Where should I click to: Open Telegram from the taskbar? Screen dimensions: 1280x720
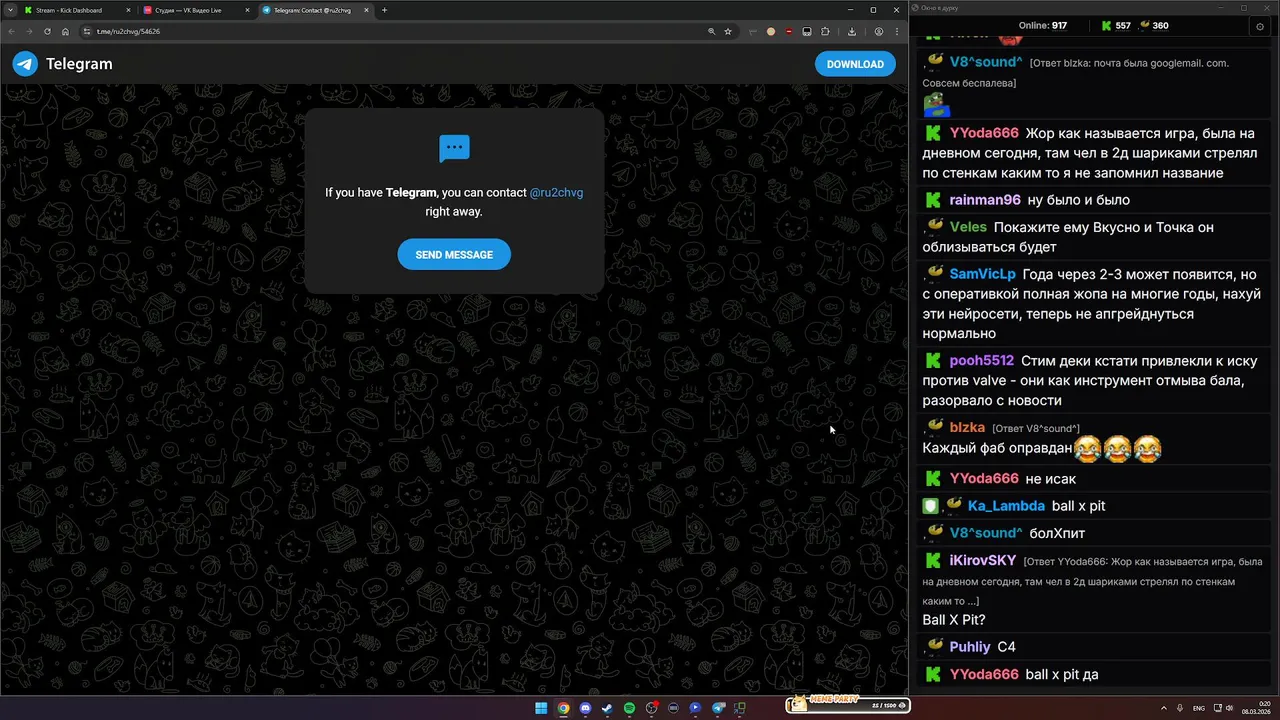(x=718, y=708)
